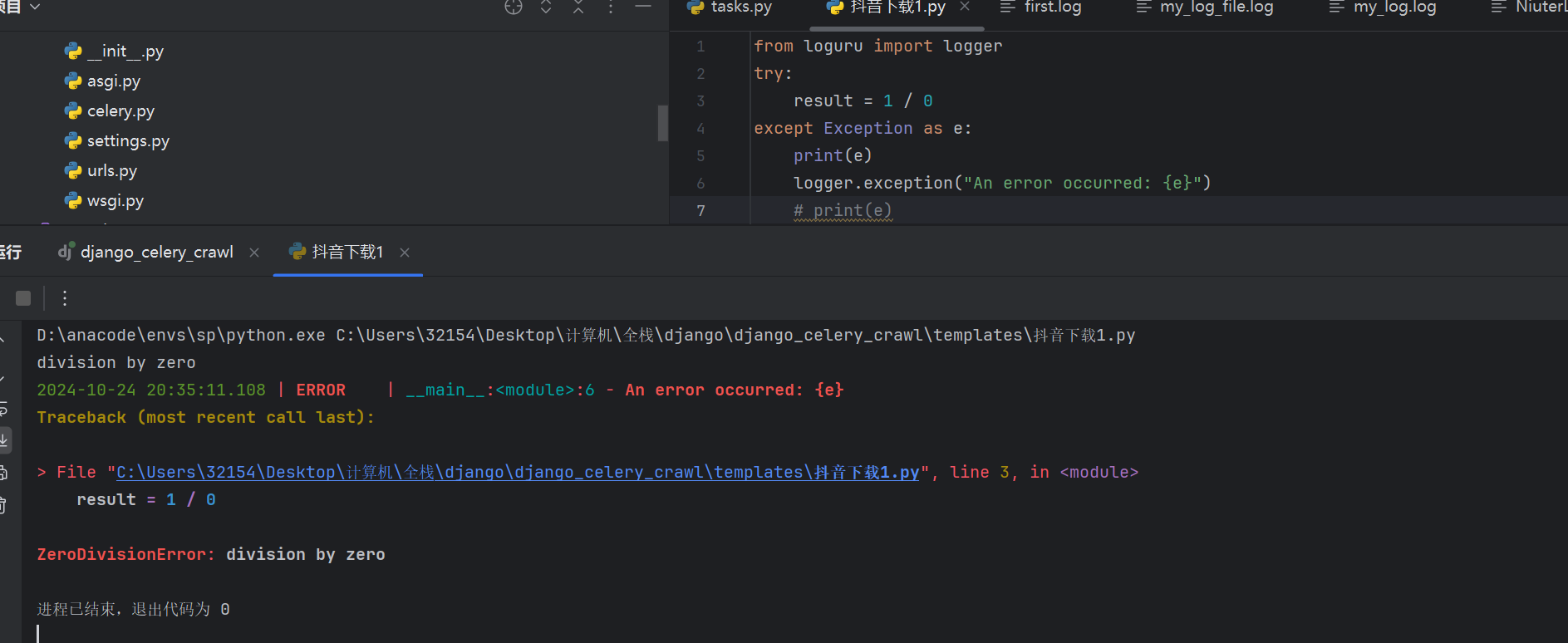Click the ERROR log timestamp line
The width and height of the screenshot is (1568, 643).
[440, 390]
